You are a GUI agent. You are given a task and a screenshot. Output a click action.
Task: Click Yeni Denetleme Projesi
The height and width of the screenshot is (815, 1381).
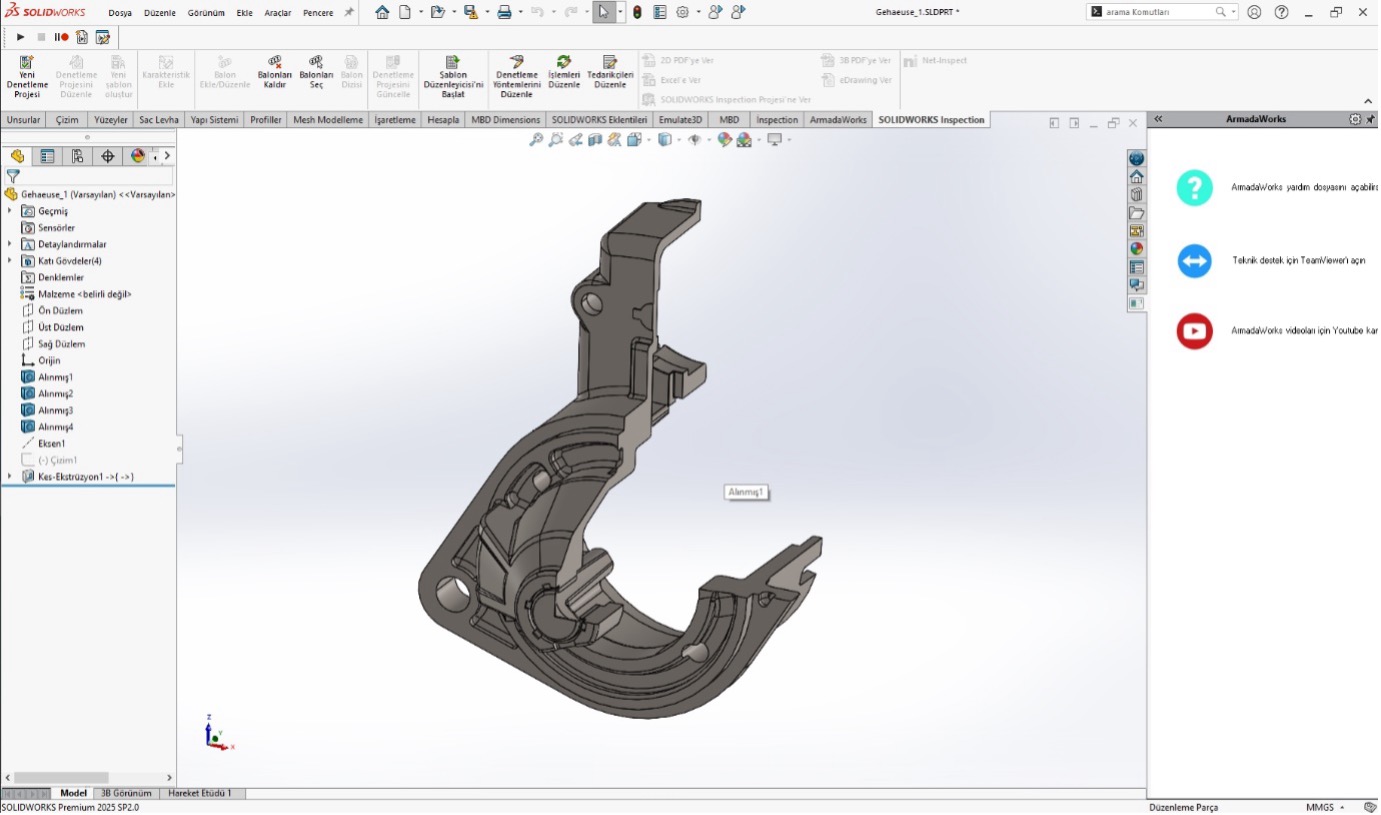tap(27, 76)
